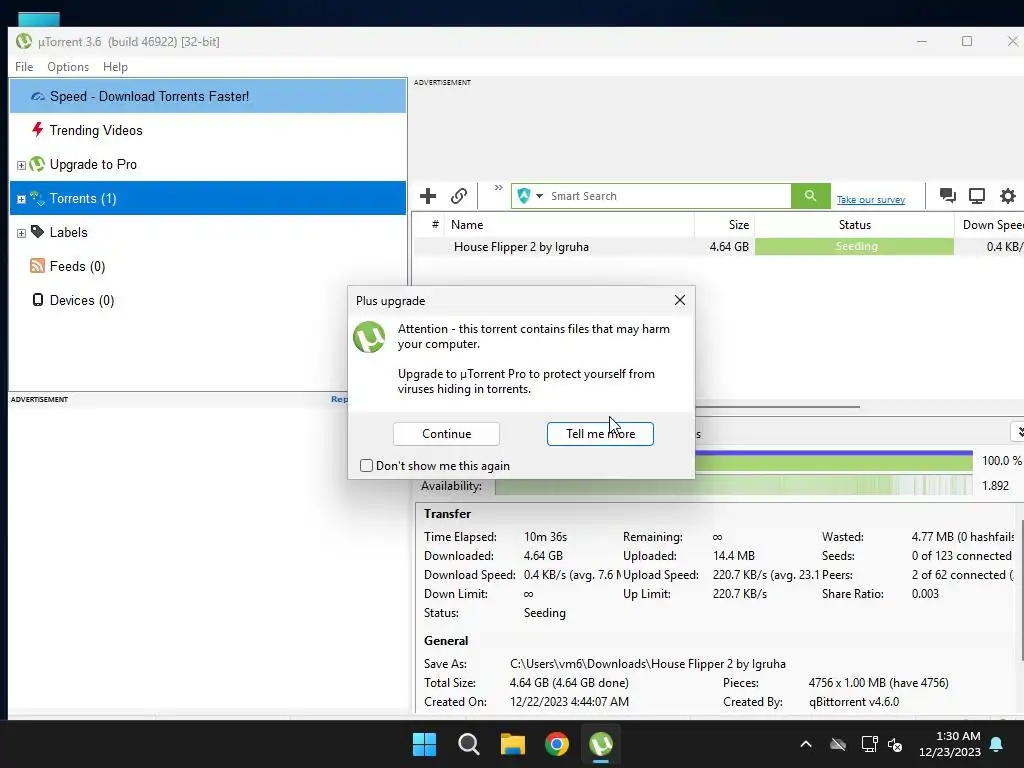Image resolution: width=1024 pixels, height=768 pixels.
Task: Click the Save As path text
Action: pos(648,664)
